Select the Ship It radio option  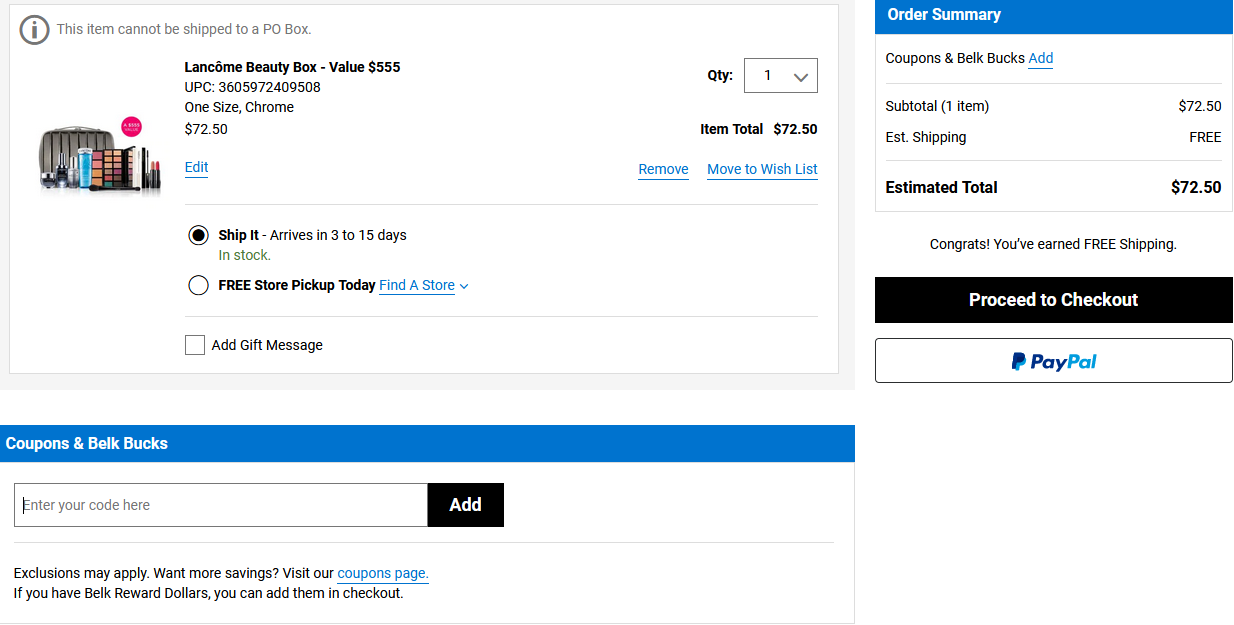coord(198,235)
